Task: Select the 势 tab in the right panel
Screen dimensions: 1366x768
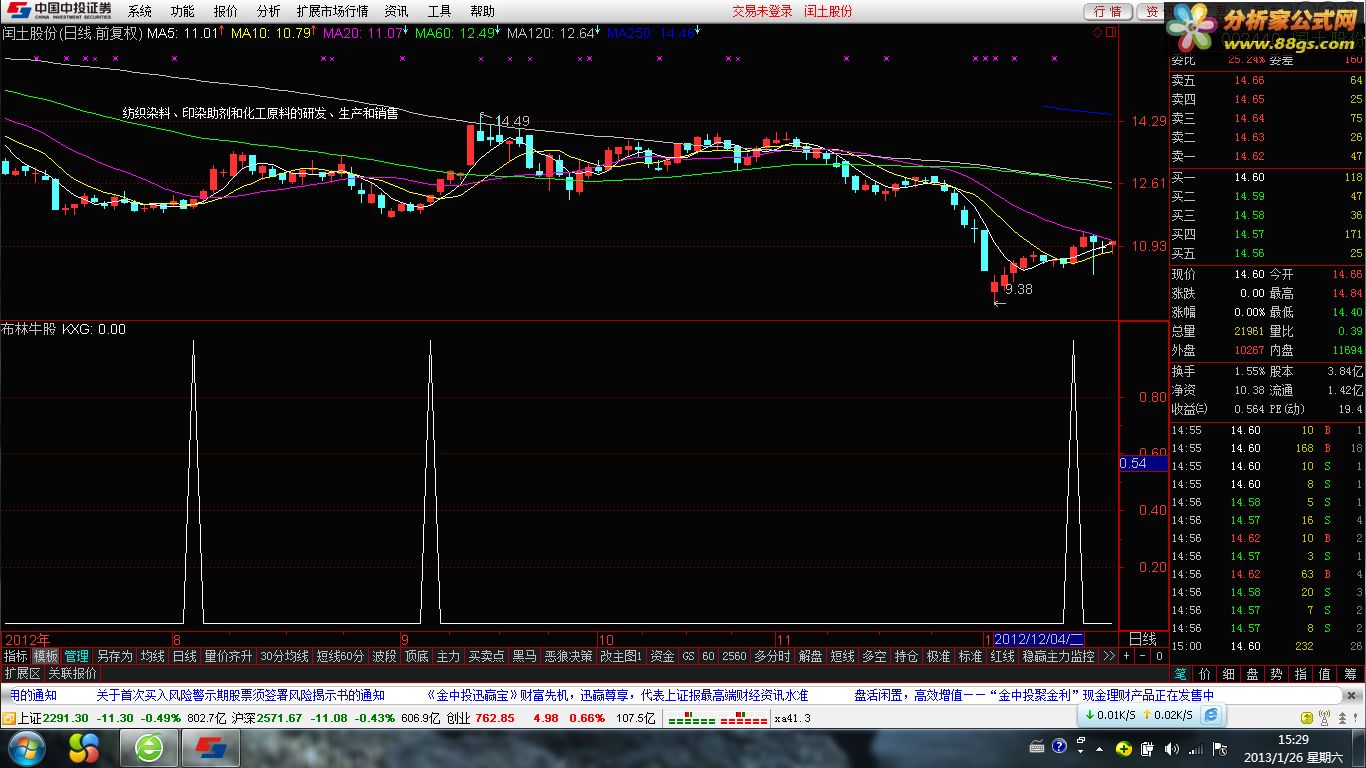Action: tap(1276, 674)
